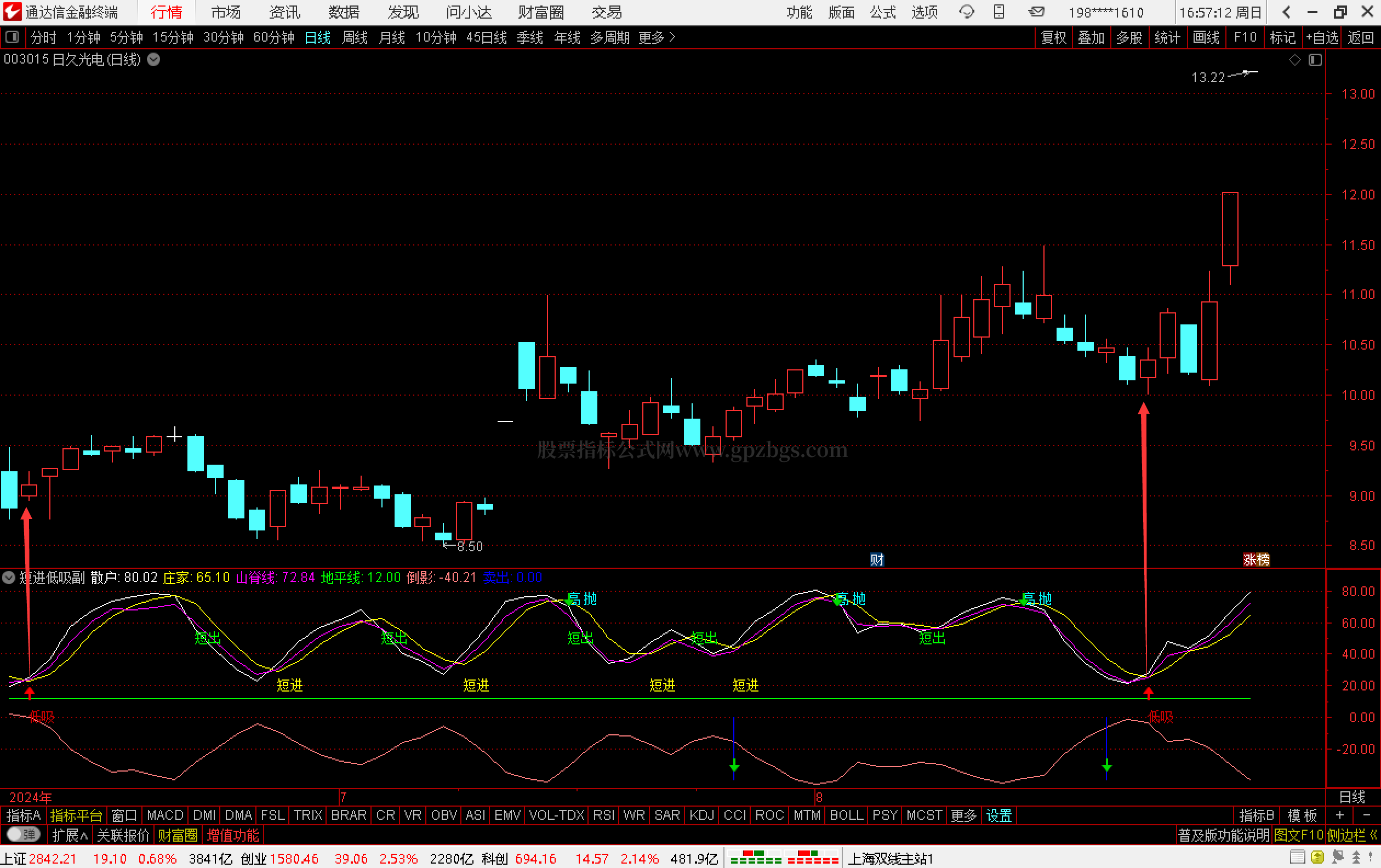Open the 市场 menu
The width and height of the screenshot is (1381, 868).
225,12
